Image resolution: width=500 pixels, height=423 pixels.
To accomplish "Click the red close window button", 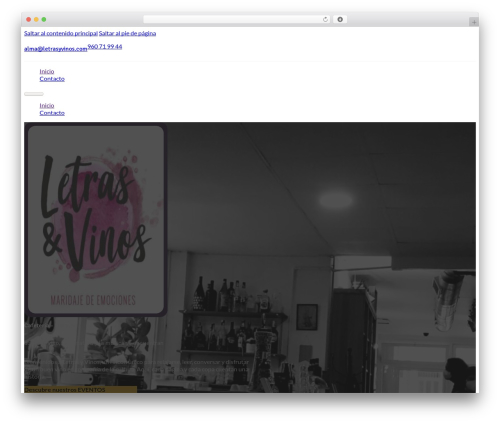I will [x=29, y=20].
